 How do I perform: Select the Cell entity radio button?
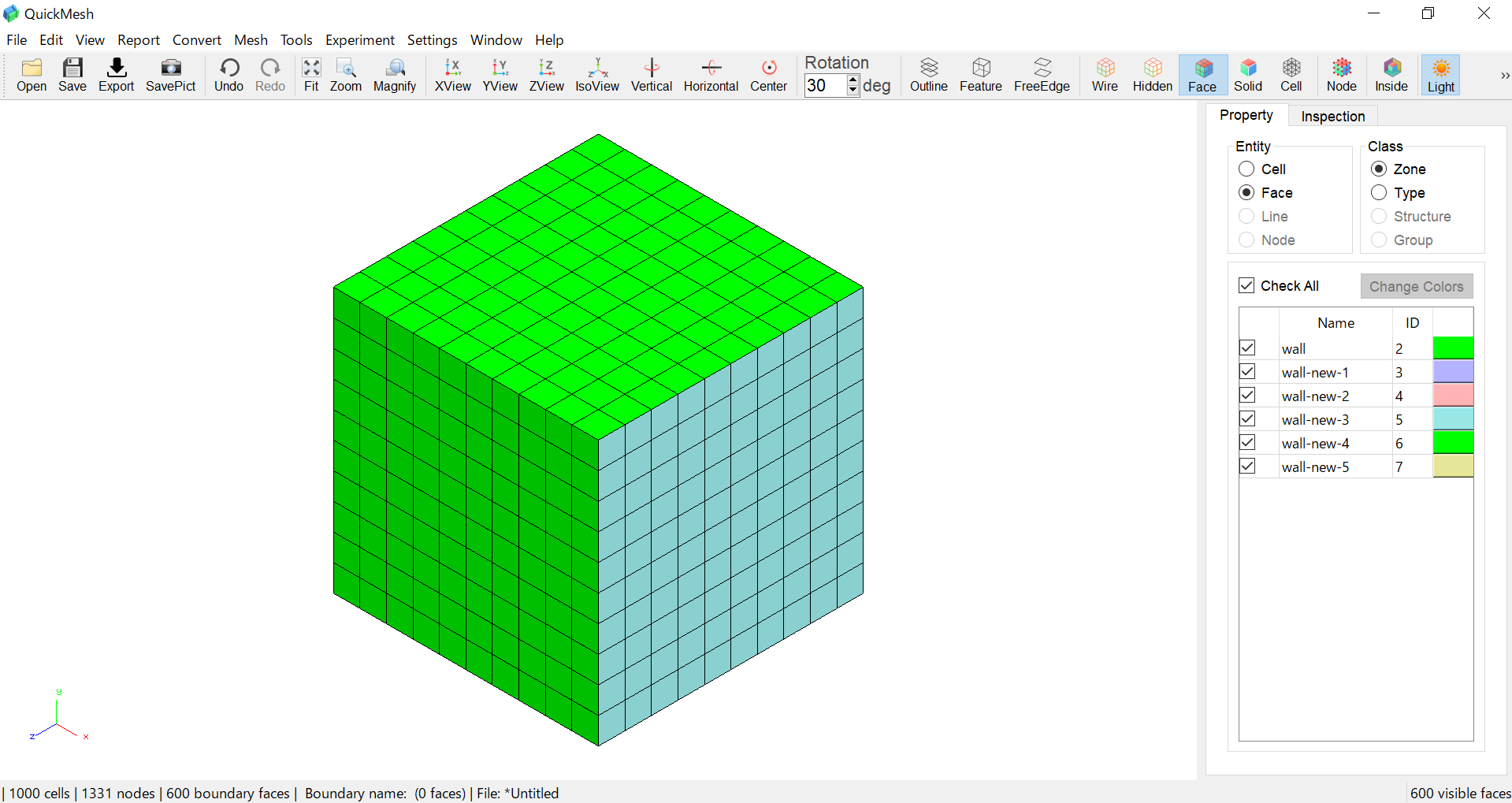[1246, 169]
